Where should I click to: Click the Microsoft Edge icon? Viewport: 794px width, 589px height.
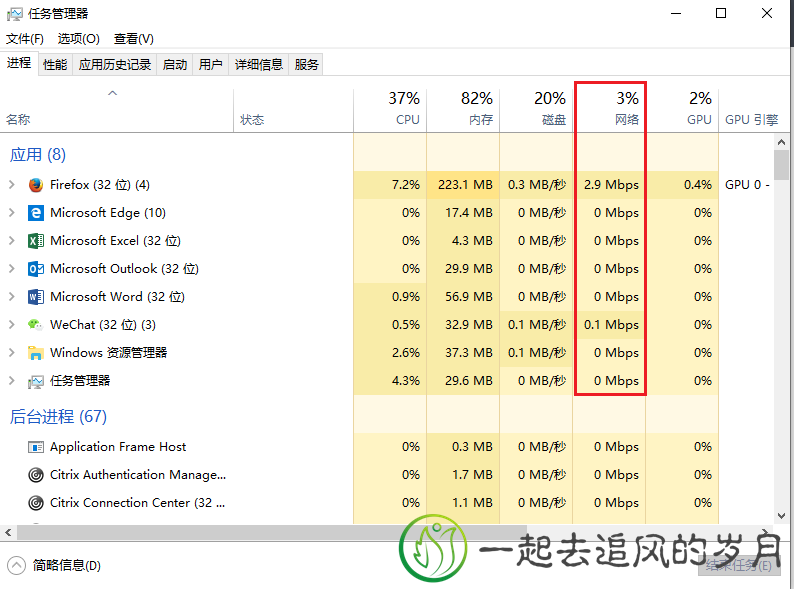point(35,213)
